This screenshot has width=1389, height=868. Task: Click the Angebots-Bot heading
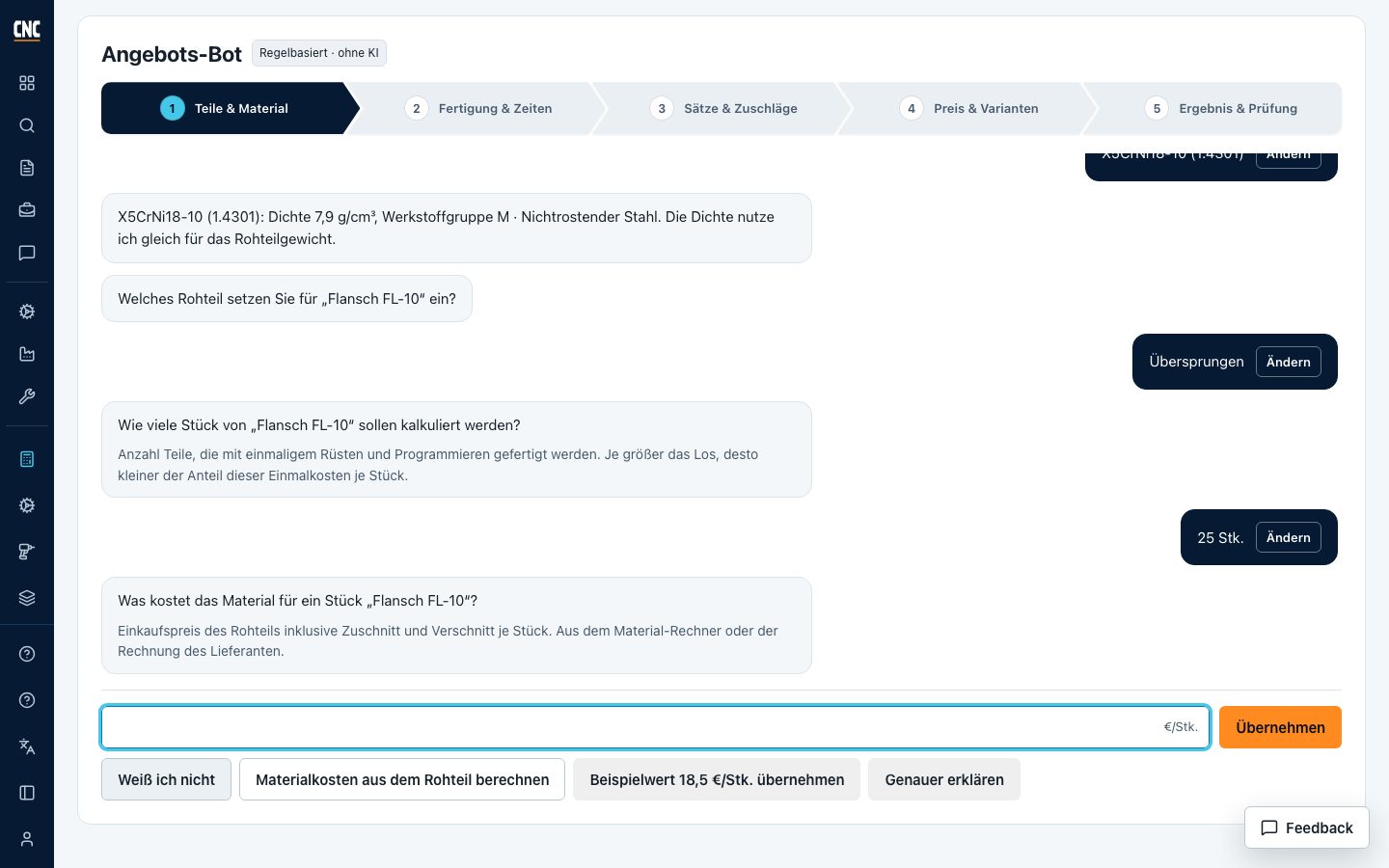coord(172,54)
